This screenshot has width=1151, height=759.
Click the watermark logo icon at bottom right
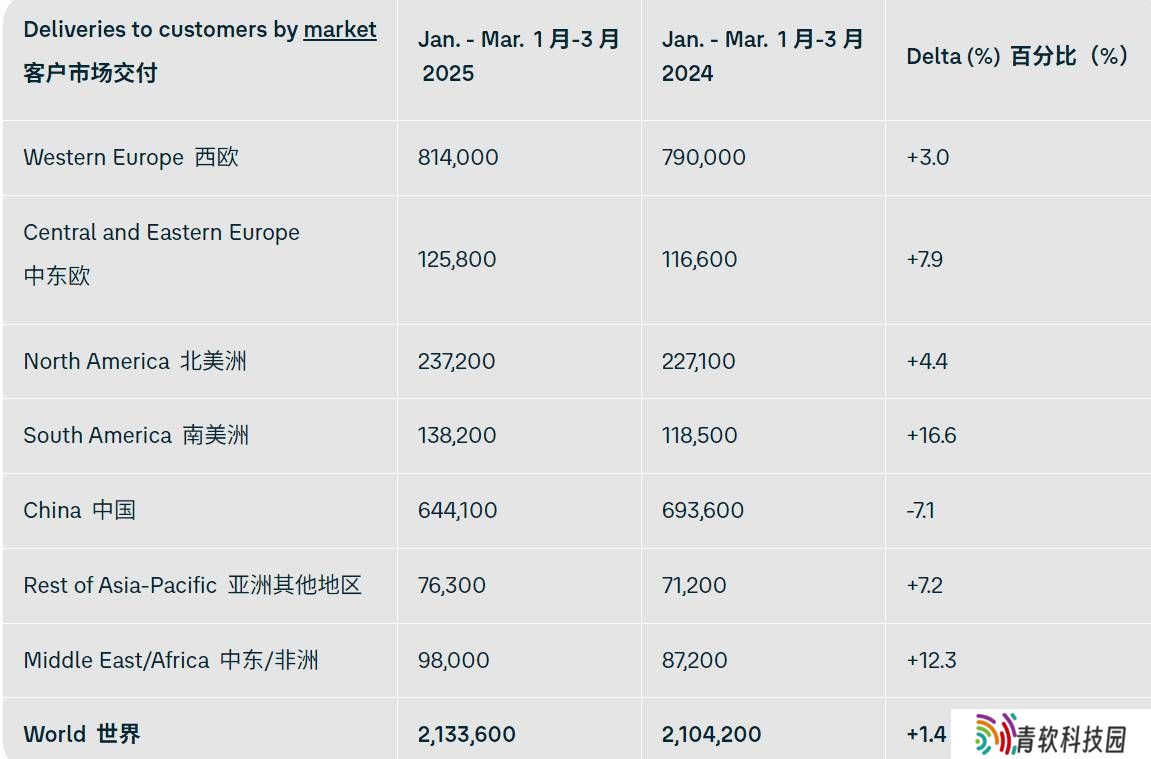995,734
